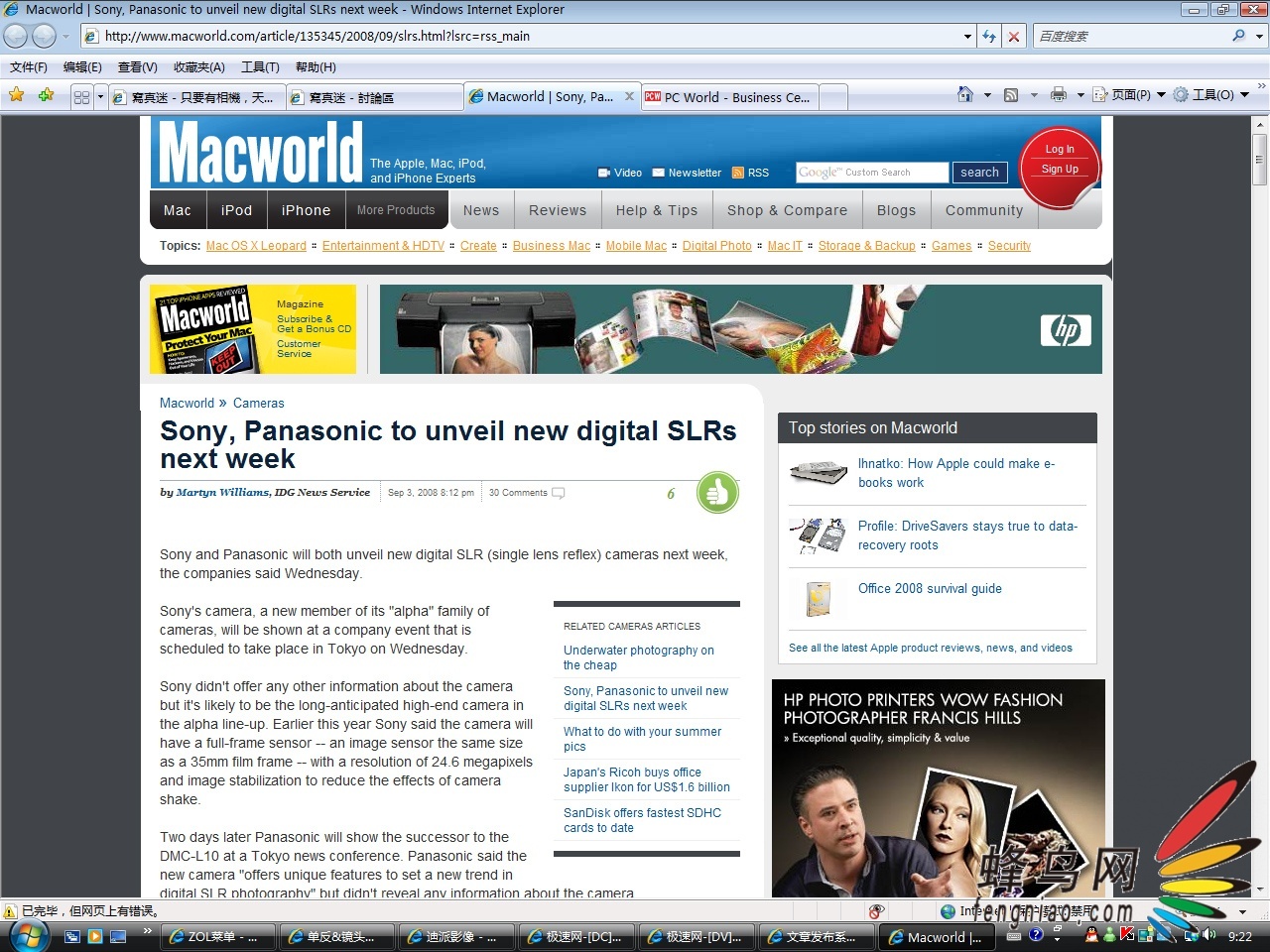Open the 帮助(H) help menu

(316, 67)
